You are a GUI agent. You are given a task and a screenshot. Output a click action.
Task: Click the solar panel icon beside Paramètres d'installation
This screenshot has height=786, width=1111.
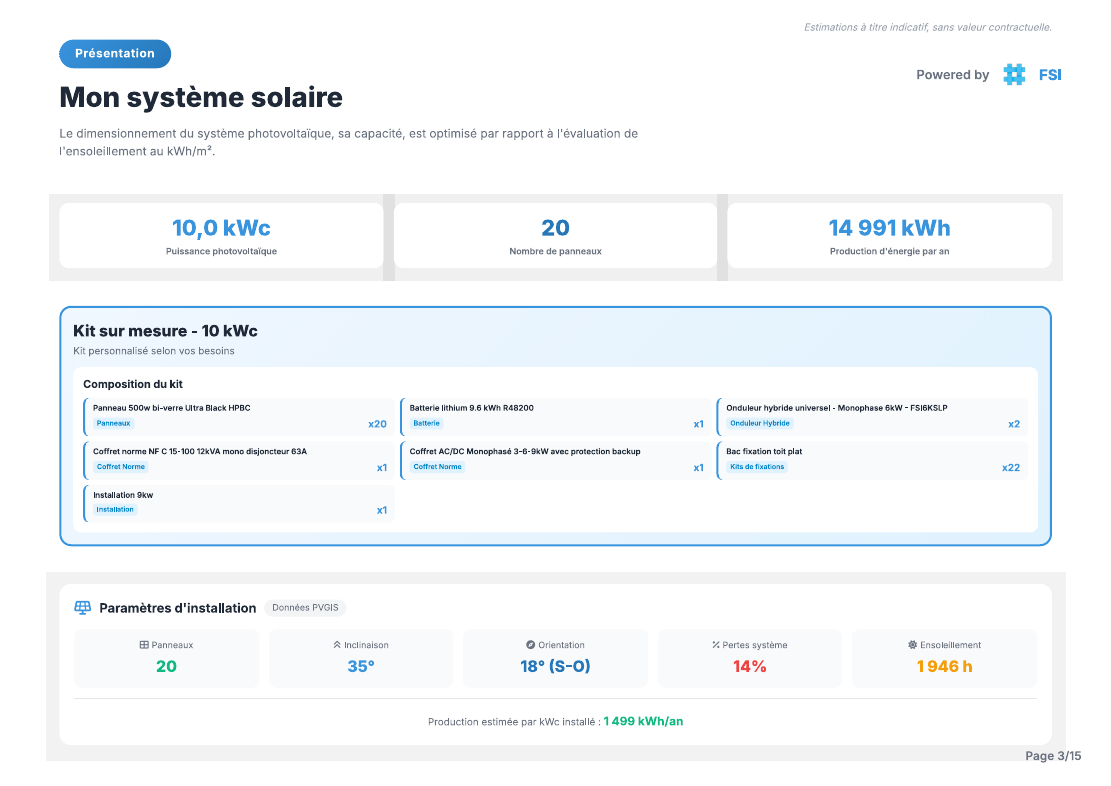tap(83, 607)
